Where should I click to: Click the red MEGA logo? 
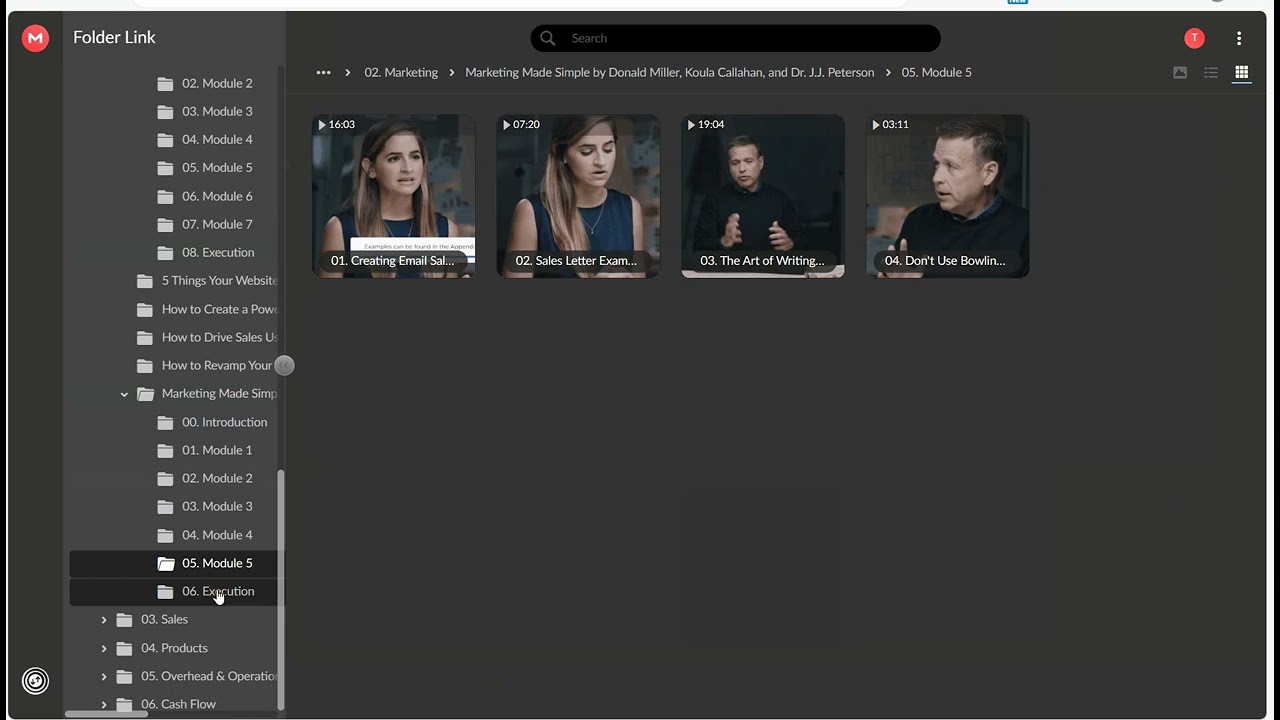pyautogui.click(x=35, y=38)
